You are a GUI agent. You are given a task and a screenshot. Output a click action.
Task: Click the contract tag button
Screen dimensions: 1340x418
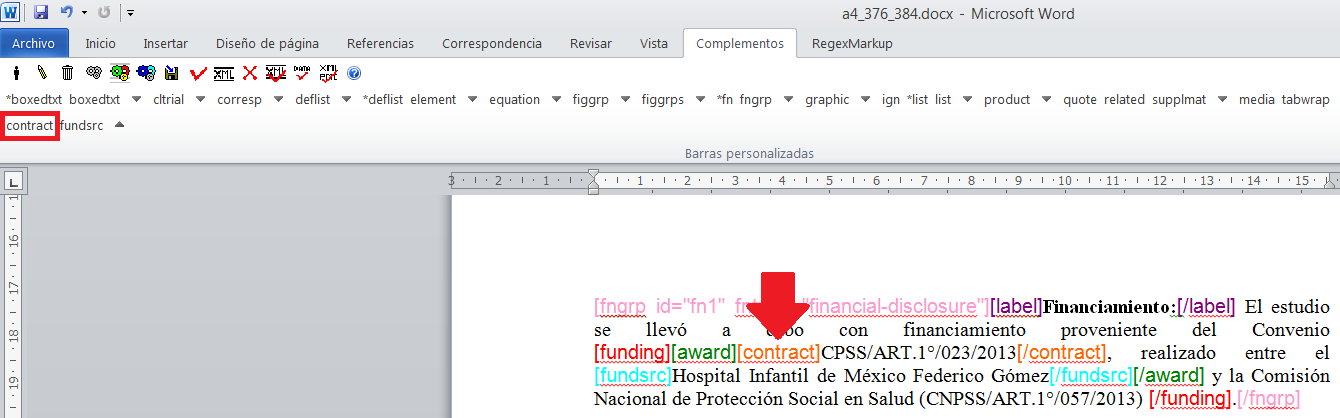tap(29, 126)
